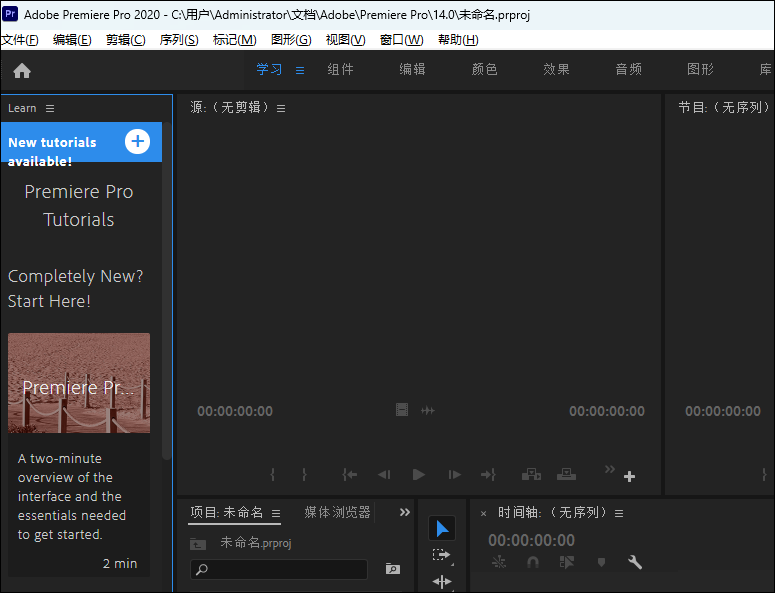Switch to the 图形 workspace
775x593 pixels.
[x=700, y=70]
